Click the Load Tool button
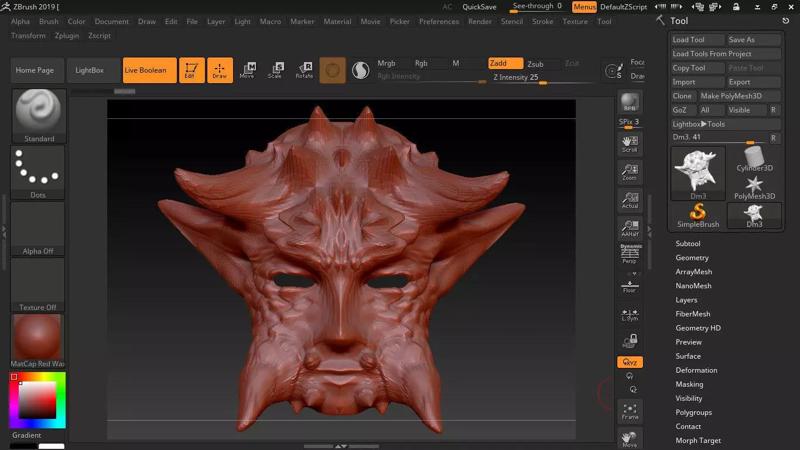This screenshot has width=800, height=450. click(689, 40)
